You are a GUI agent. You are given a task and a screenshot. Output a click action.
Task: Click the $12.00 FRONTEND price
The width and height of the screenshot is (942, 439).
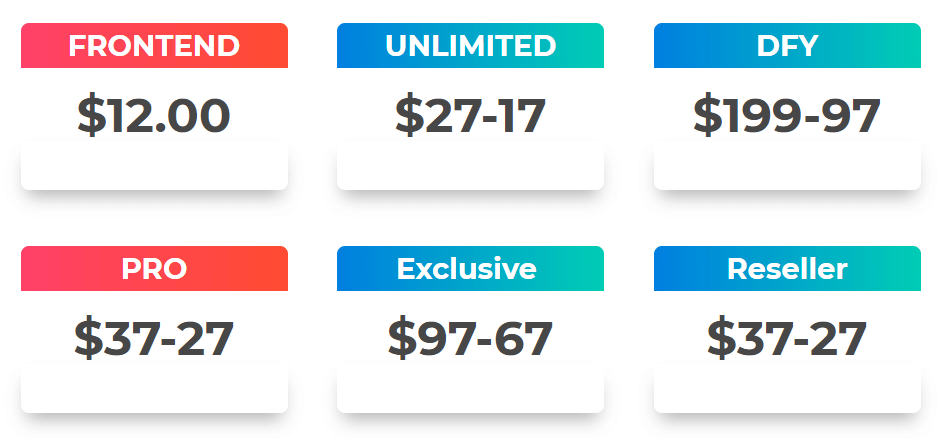click(x=154, y=115)
